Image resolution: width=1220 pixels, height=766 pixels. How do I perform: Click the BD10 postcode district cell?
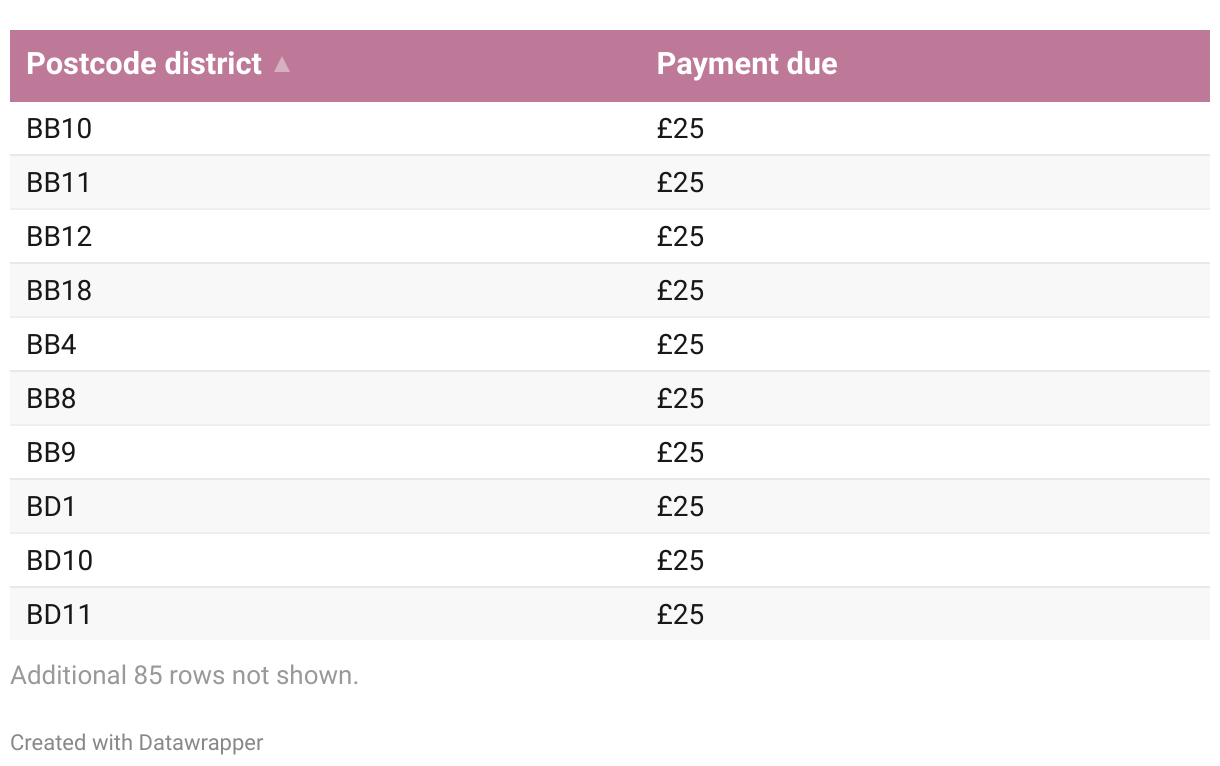click(59, 560)
